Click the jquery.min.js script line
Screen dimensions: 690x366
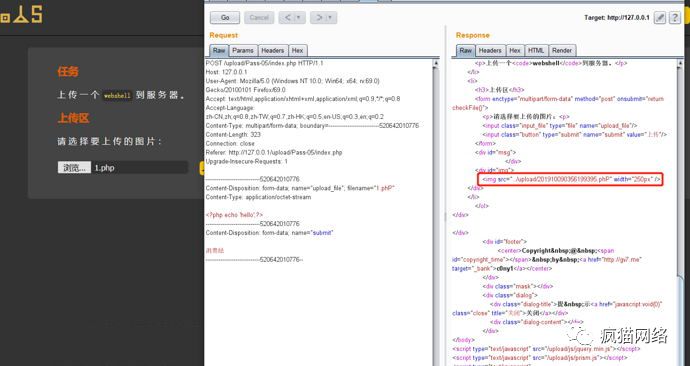click(546, 349)
